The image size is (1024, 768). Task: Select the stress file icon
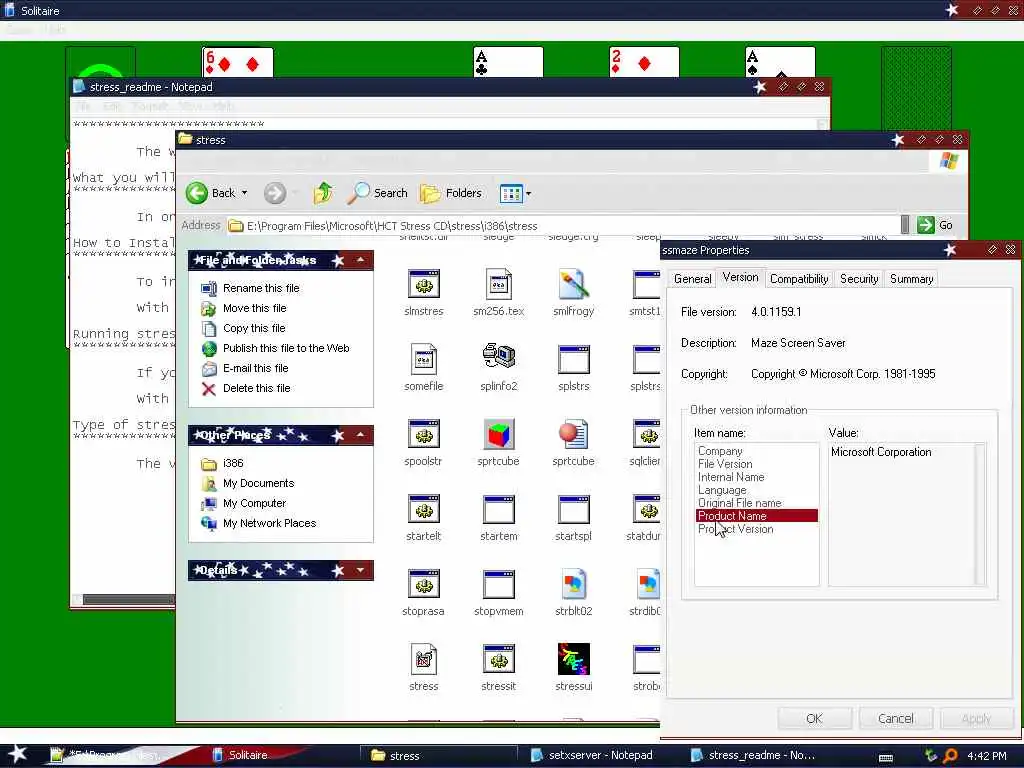[x=423, y=660]
